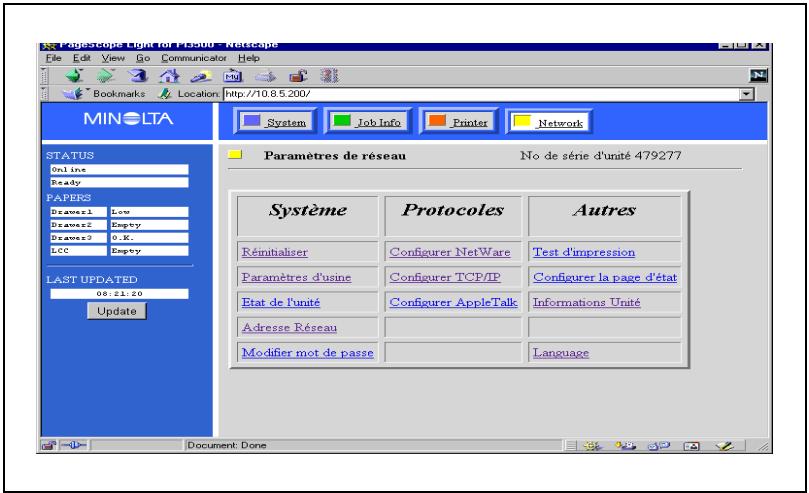The height and width of the screenshot is (493, 809).
Task: Click the Back arrow toolbar icon
Action: (74, 76)
